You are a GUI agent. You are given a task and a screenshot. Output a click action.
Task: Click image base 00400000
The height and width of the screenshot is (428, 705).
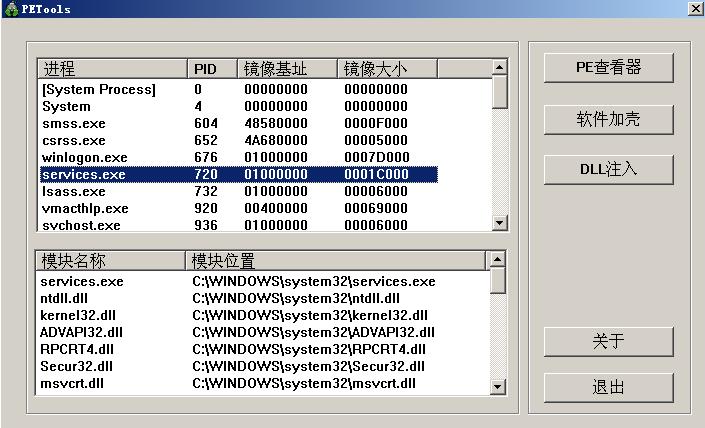pyautogui.click(x=276, y=209)
